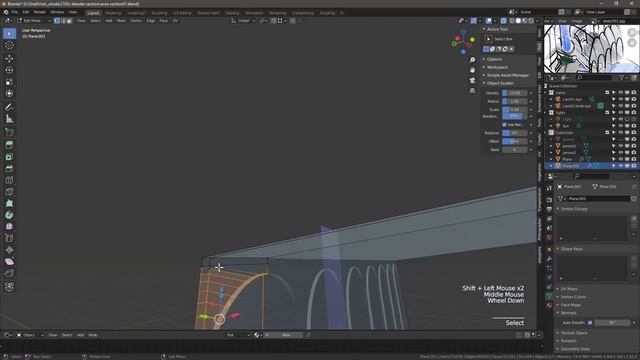Click the Offset slider in Object Scatter
640x360 pixels.
coord(514,141)
